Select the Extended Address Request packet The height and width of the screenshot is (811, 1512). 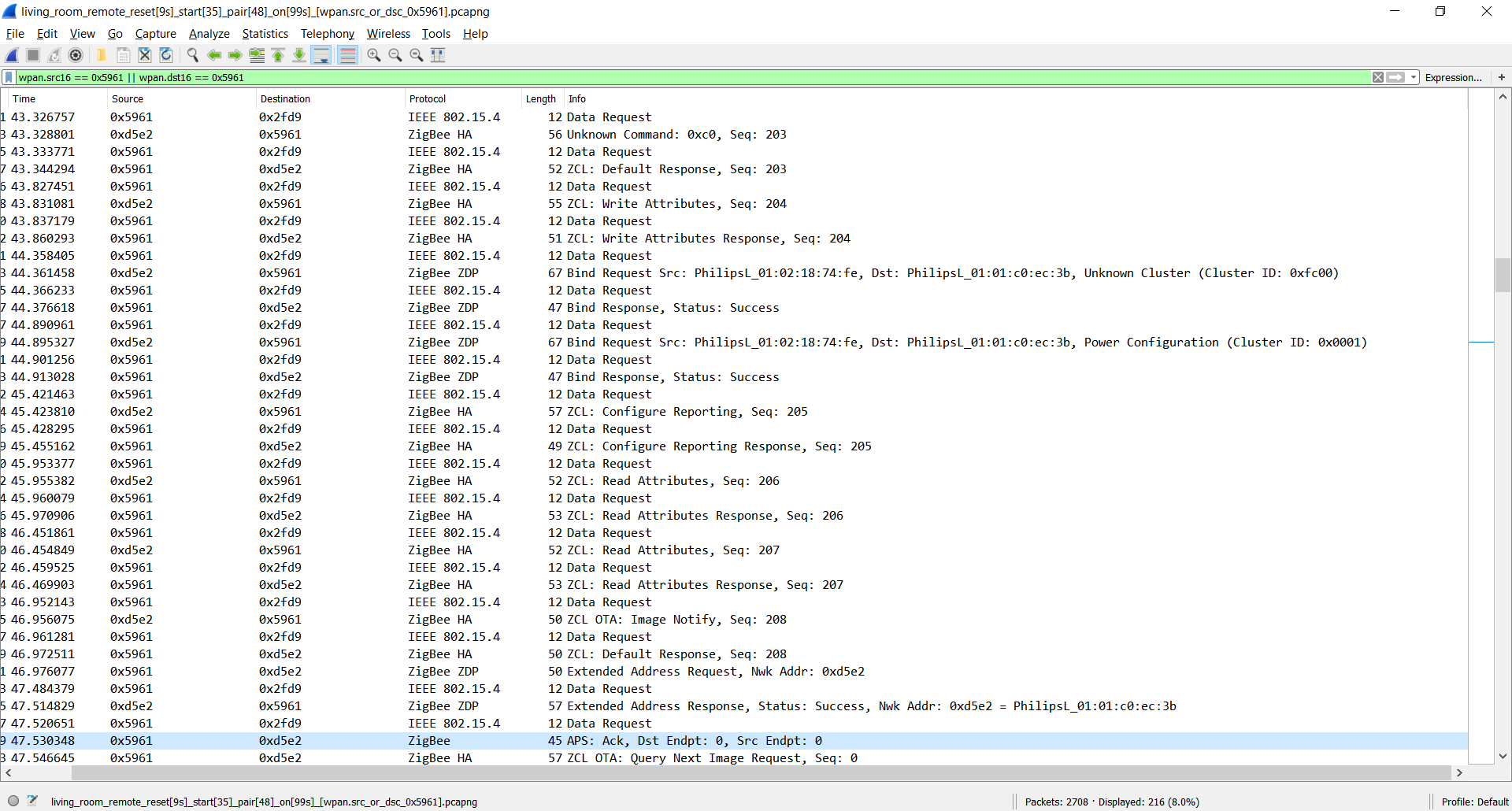tap(734, 672)
